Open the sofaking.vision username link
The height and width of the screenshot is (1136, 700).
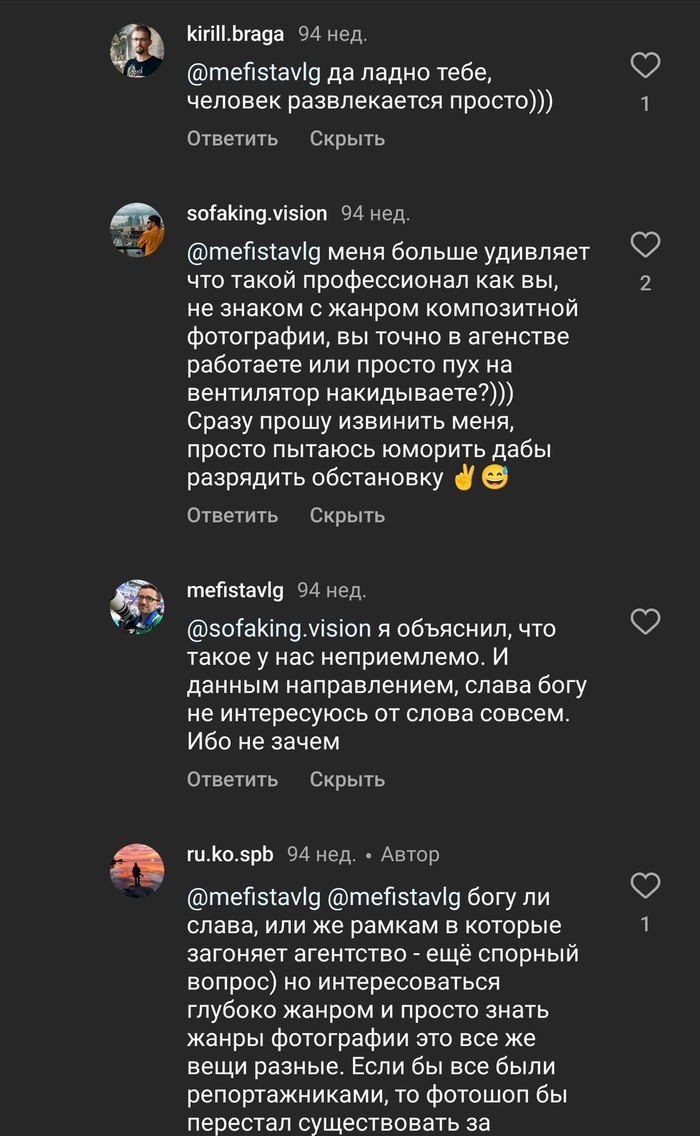point(257,213)
